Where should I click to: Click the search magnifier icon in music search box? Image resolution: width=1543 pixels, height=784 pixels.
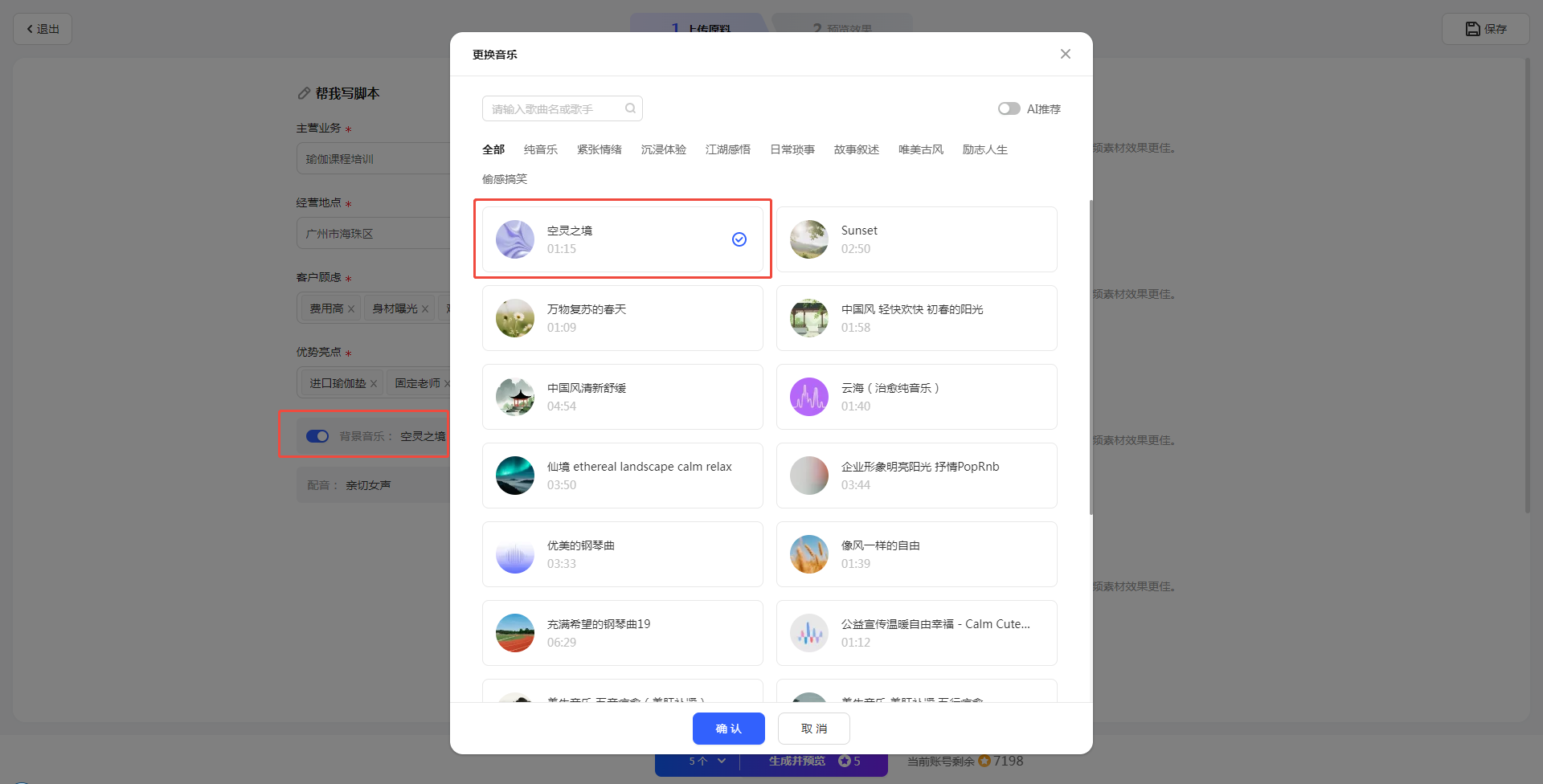(630, 108)
